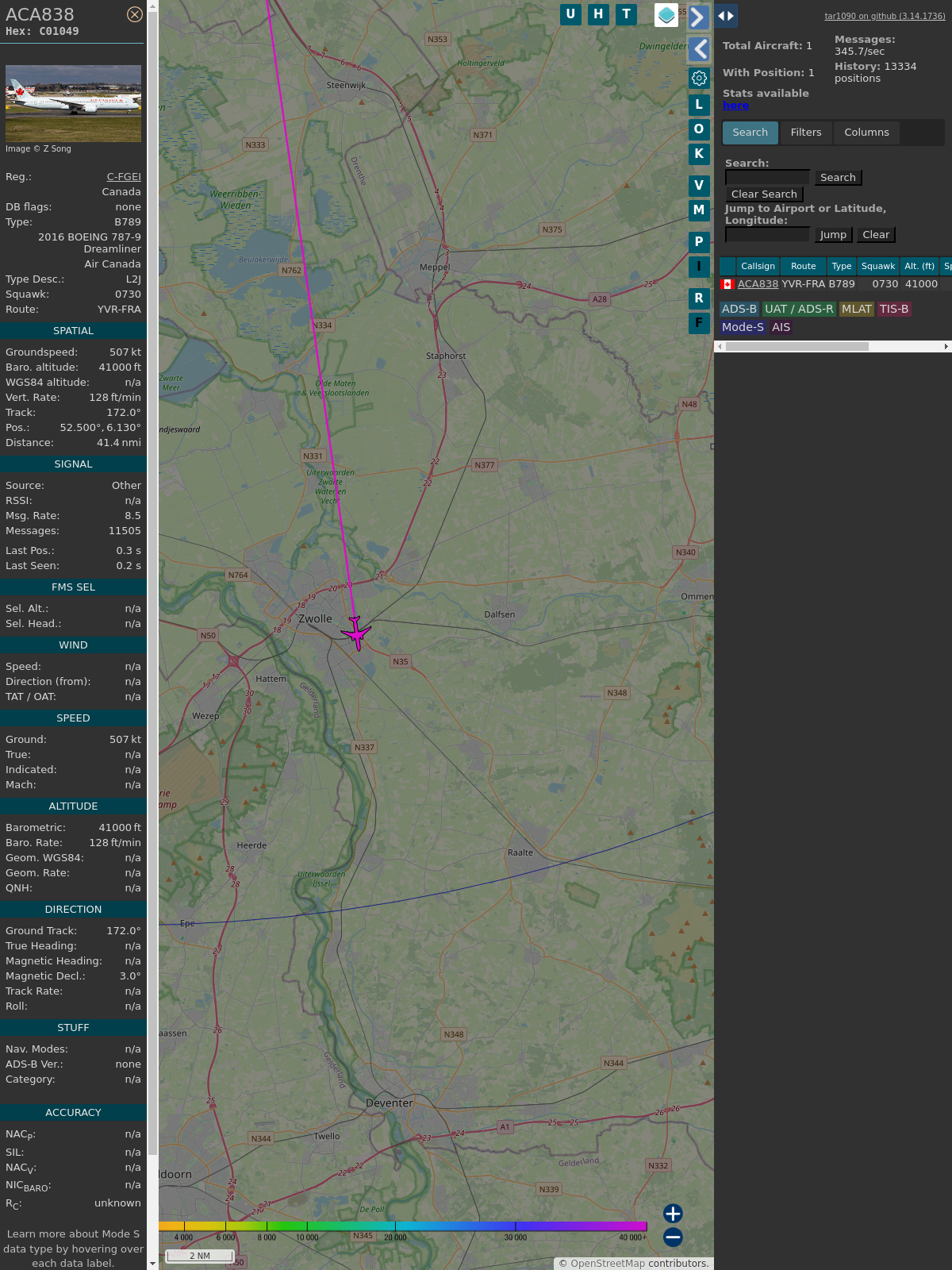Click the Jump button
The image size is (952, 1270).
point(833,235)
